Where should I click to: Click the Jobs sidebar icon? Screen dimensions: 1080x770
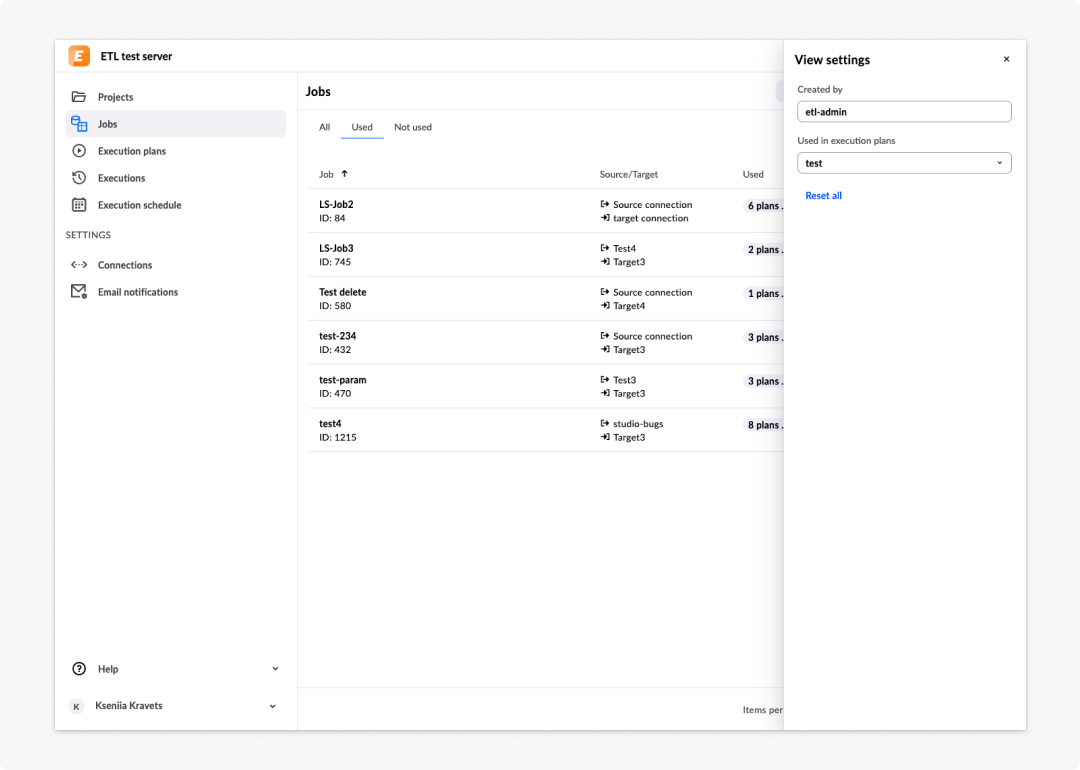tap(79, 124)
